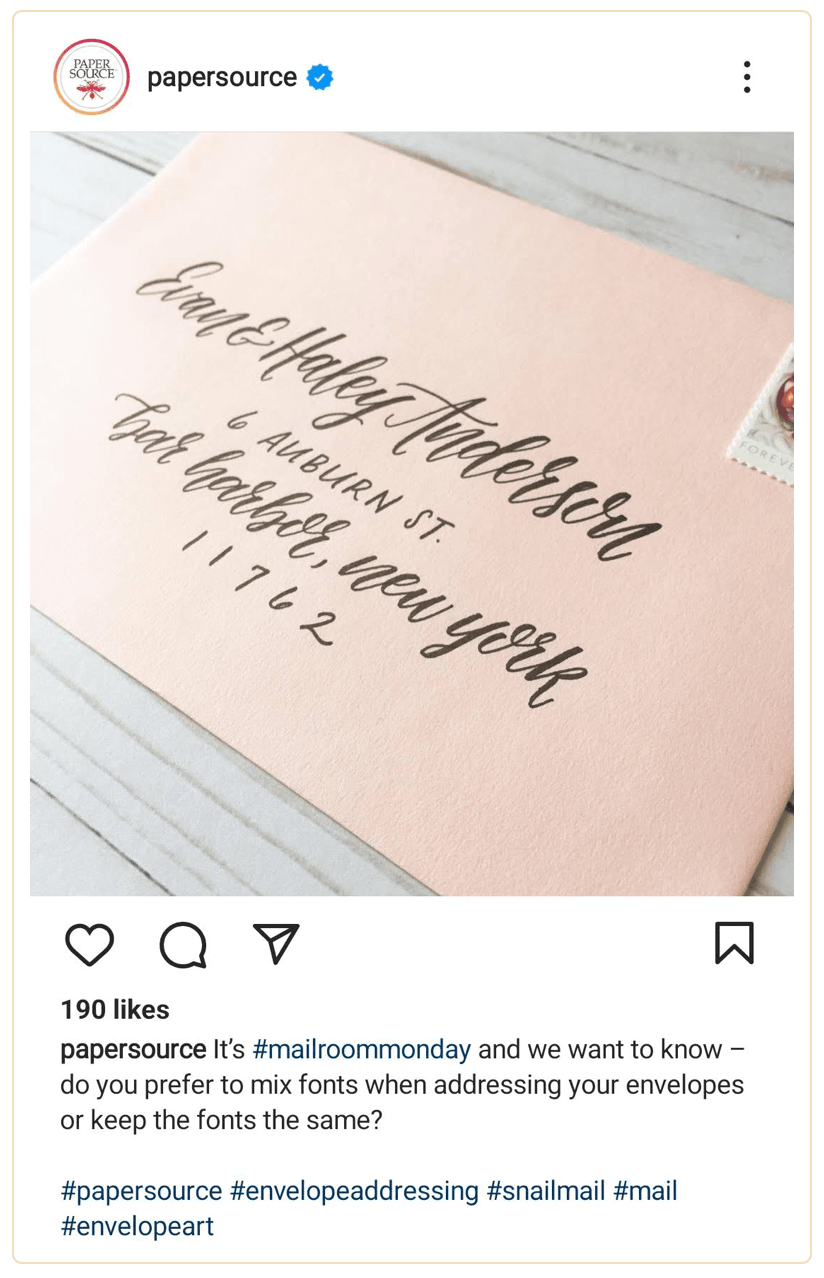This screenshot has width=824, height=1278.
Task: Click the blue verified badge
Action: coord(320,77)
